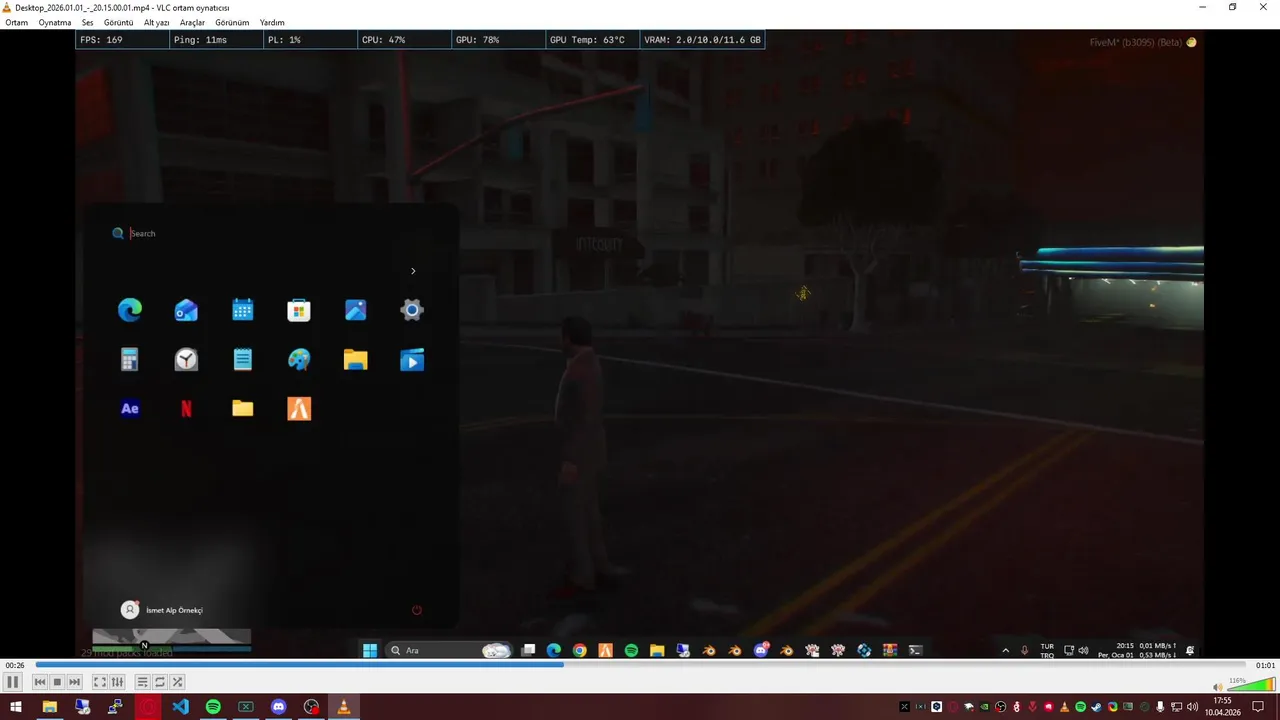Stop the VLC playback
This screenshot has width=1280, height=720.
[57, 682]
